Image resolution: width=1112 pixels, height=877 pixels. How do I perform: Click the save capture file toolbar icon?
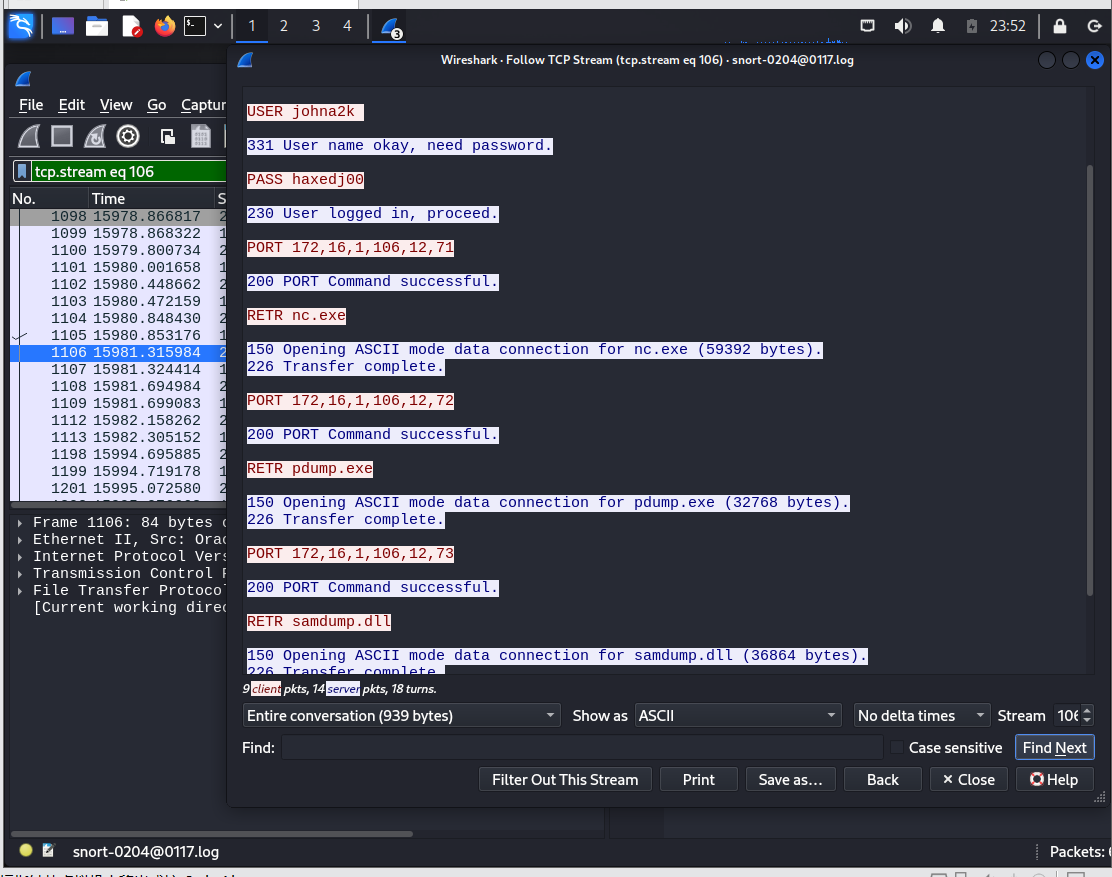pyautogui.click(x=201, y=136)
